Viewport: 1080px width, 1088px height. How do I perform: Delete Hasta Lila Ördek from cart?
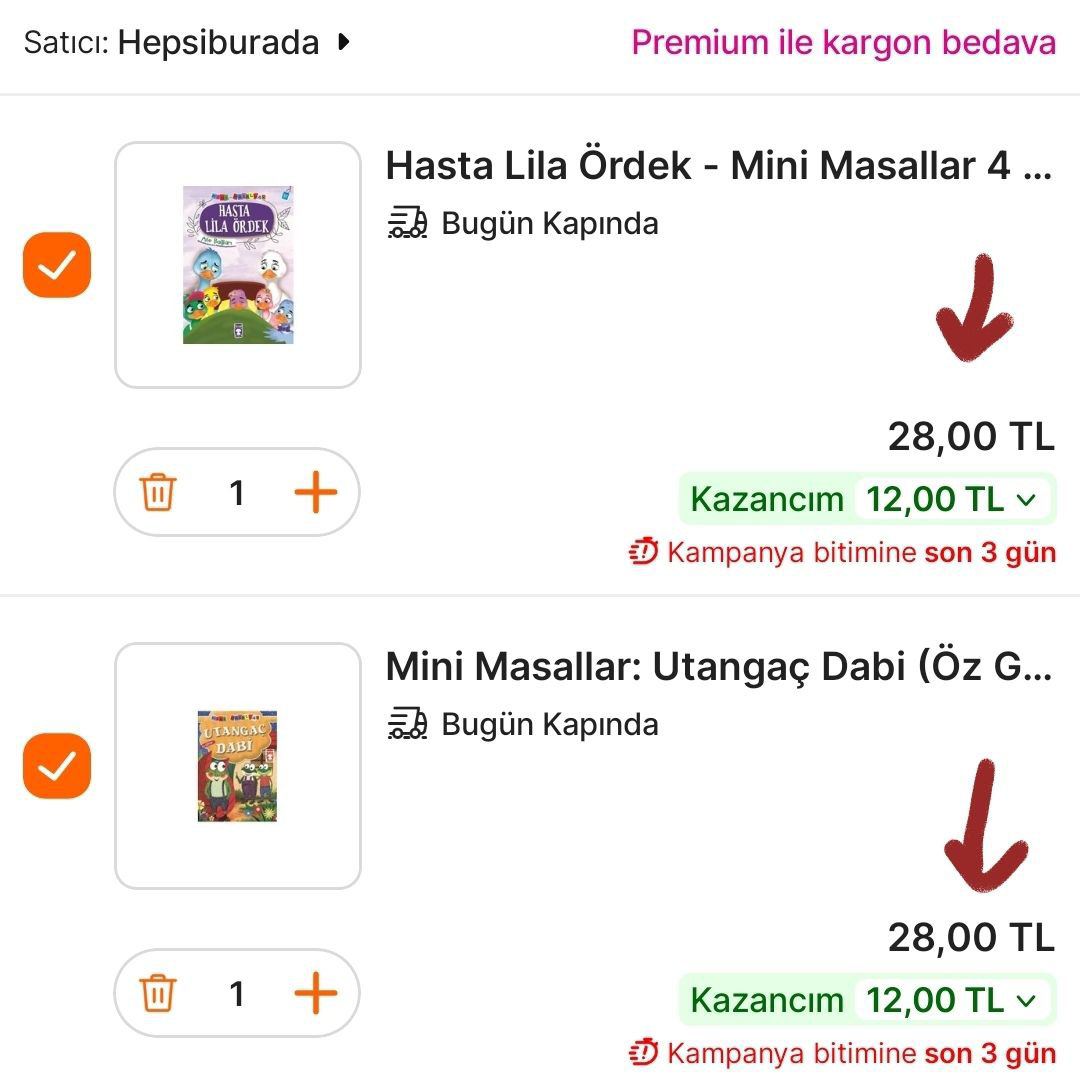pos(158,493)
